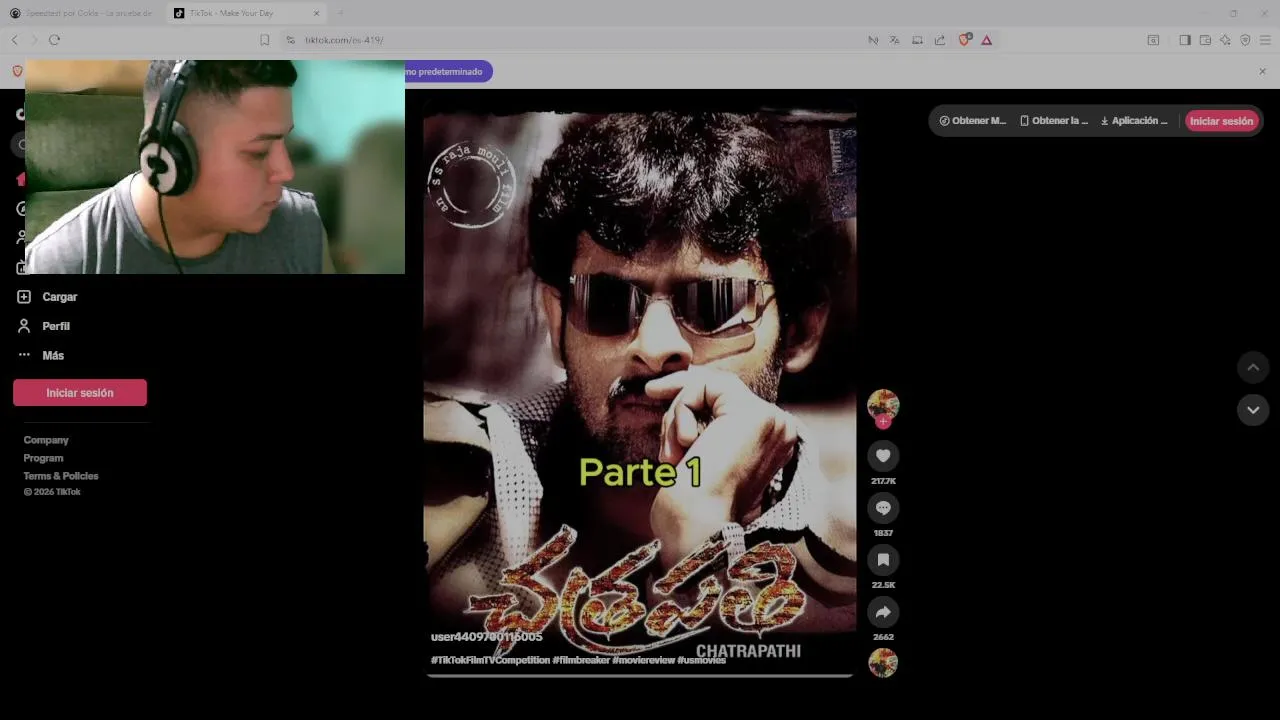Viewport: 1280px width, 720px height.
Task: Click Obtener la... phone app option
Action: (x=1054, y=121)
